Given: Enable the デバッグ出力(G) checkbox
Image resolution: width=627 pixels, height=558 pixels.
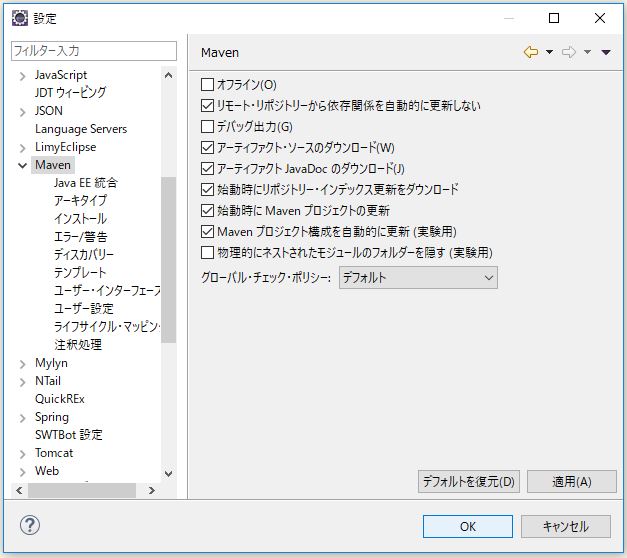Looking at the screenshot, I should (207, 126).
